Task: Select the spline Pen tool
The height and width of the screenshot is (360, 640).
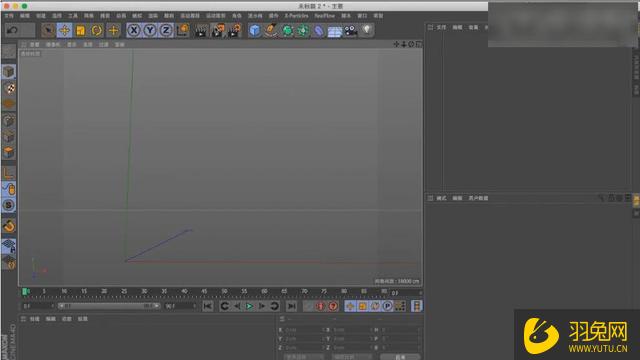Action: 270,31
